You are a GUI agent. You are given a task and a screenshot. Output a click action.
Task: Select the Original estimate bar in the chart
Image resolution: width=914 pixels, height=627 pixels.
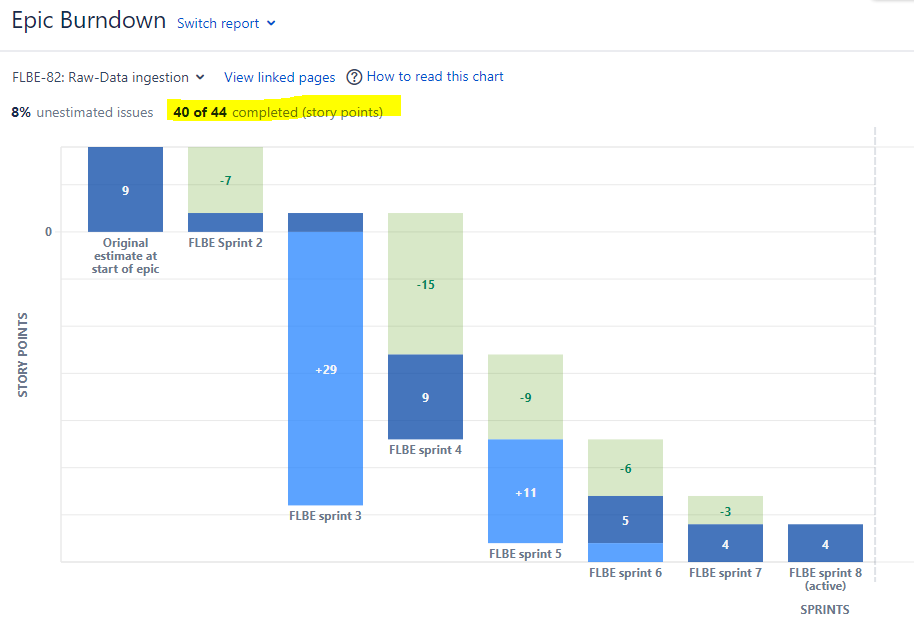(124, 188)
